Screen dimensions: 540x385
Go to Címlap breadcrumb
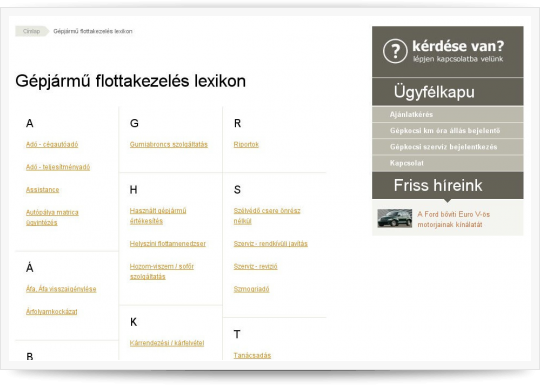point(31,31)
